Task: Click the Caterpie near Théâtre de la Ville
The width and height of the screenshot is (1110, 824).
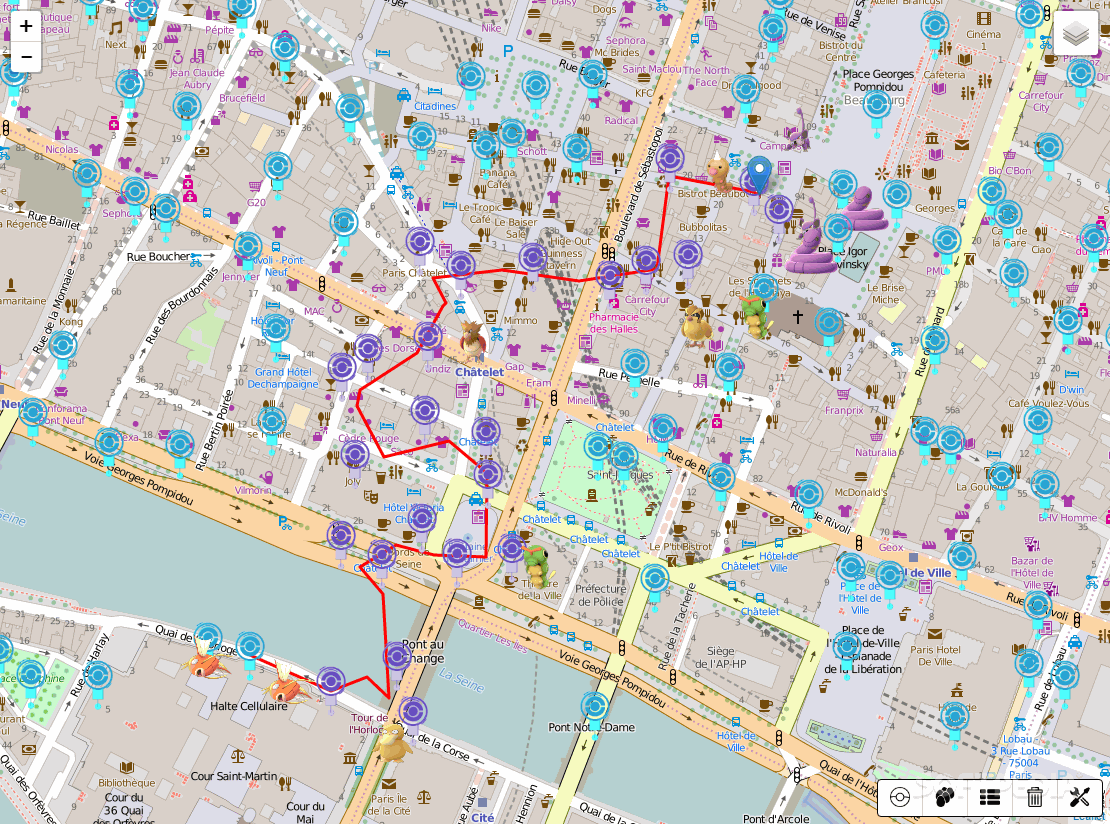Action: point(538,566)
